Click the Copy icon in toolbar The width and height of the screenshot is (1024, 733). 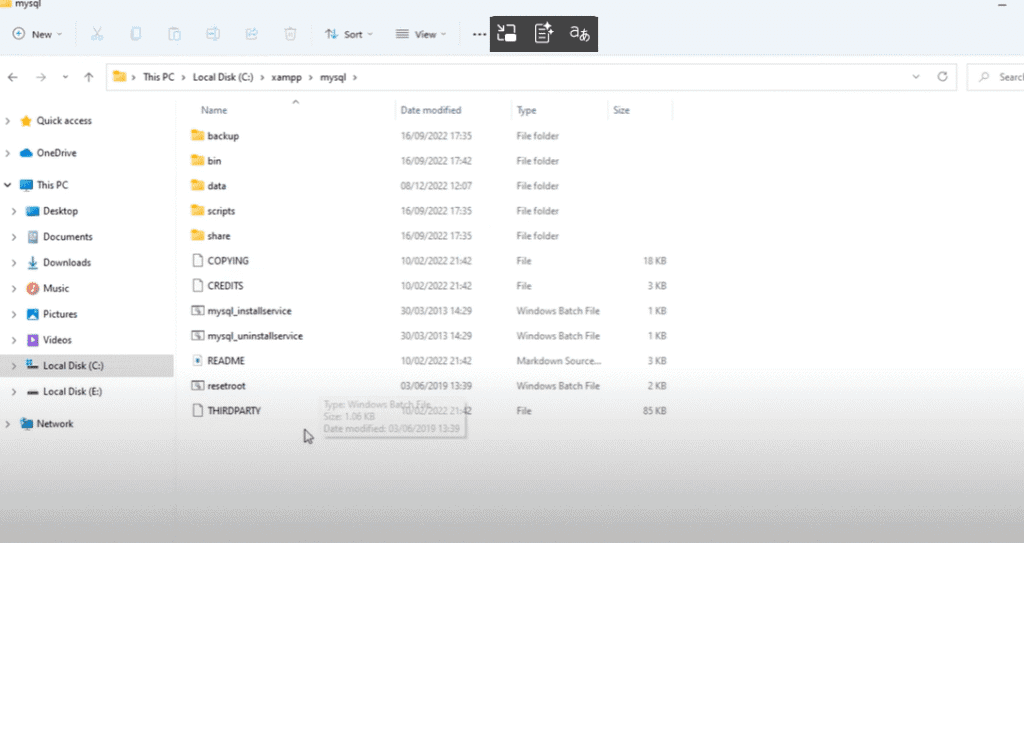click(x=136, y=34)
